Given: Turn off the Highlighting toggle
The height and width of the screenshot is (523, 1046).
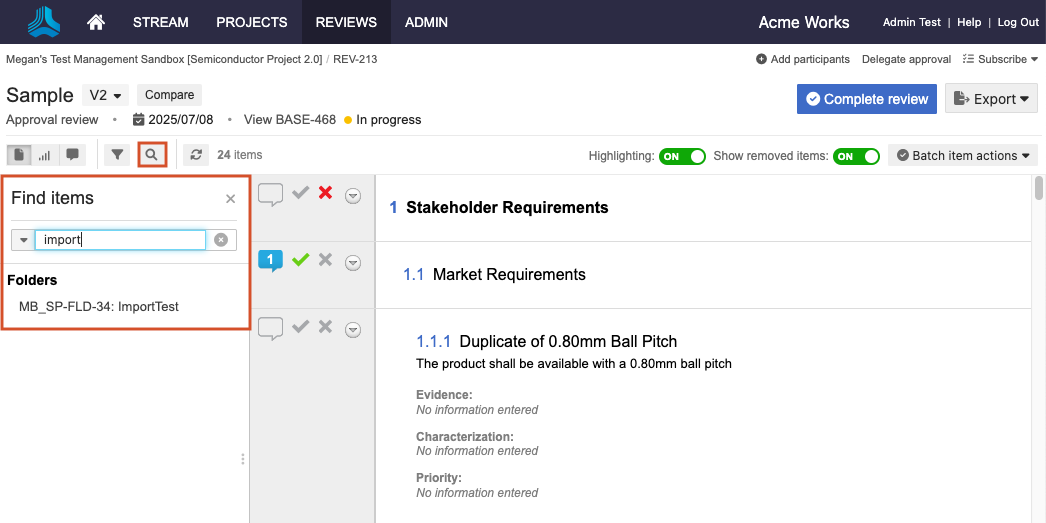Looking at the screenshot, I should [682, 156].
